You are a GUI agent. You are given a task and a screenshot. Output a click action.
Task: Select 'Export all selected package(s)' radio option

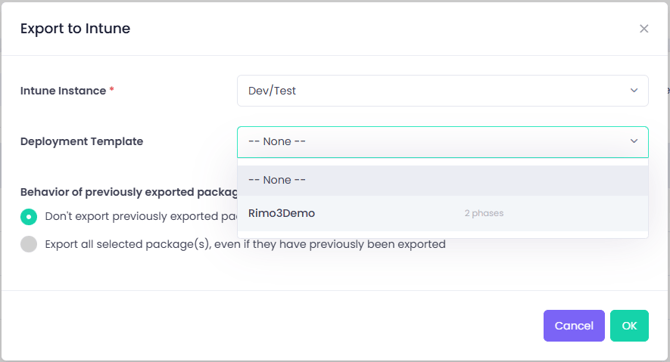tap(29, 244)
